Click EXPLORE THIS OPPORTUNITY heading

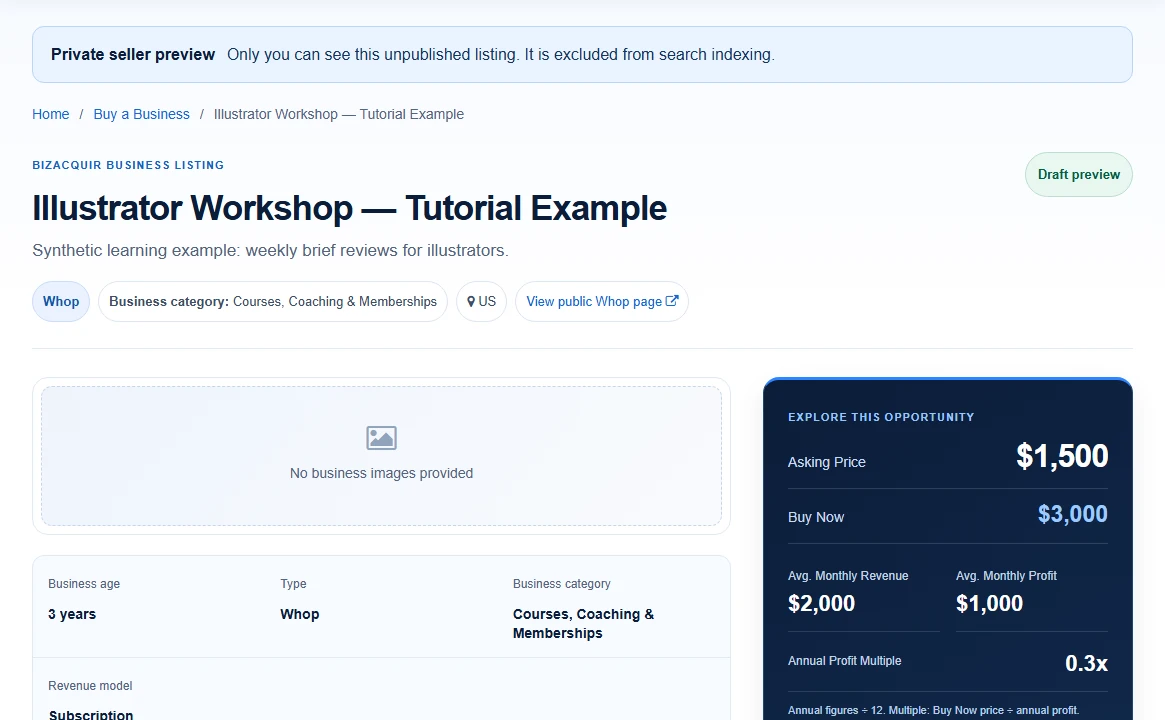point(880,418)
